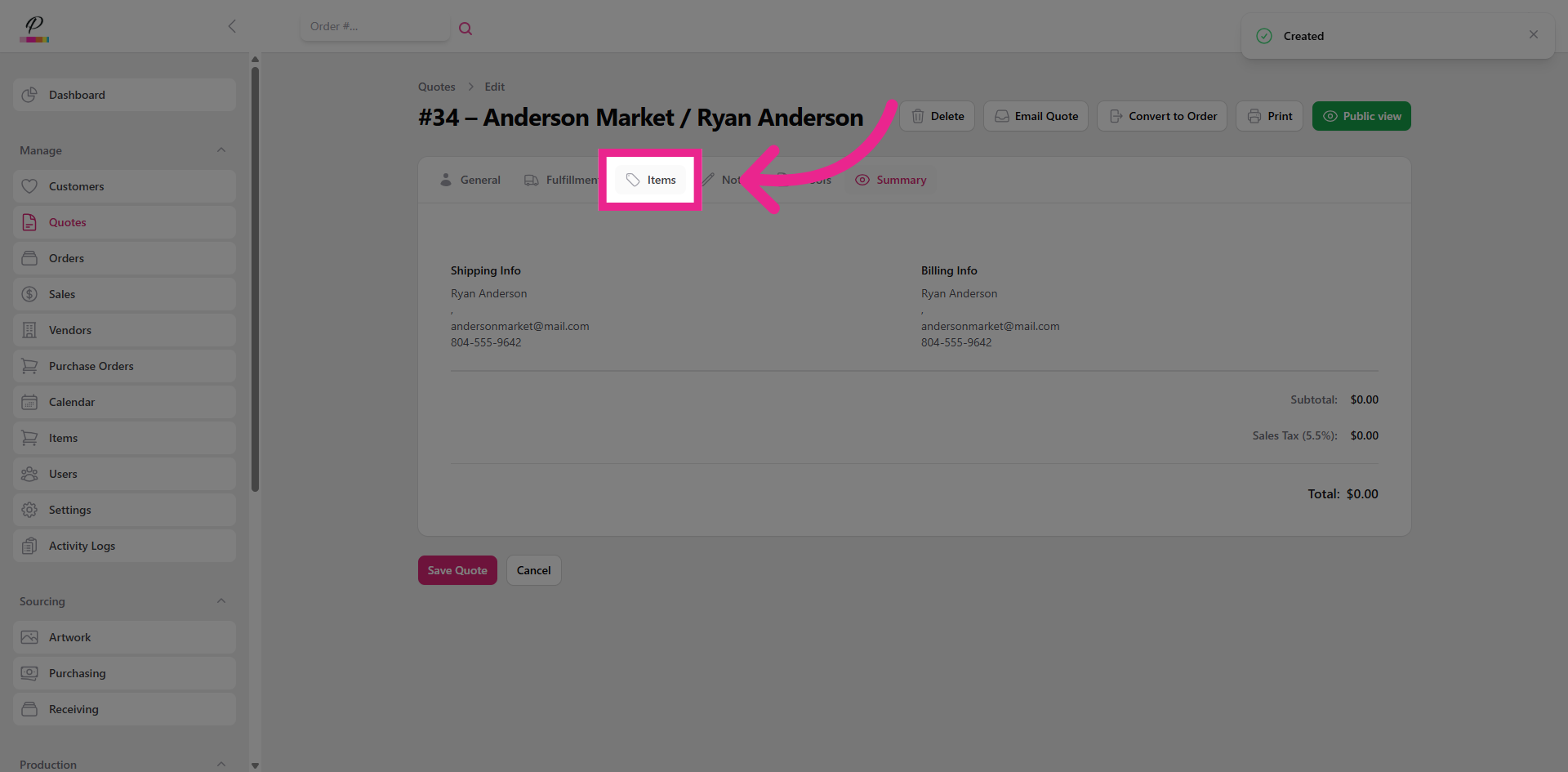Collapse sidebar with the back chevron
The image size is (1568, 772).
click(232, 26)
